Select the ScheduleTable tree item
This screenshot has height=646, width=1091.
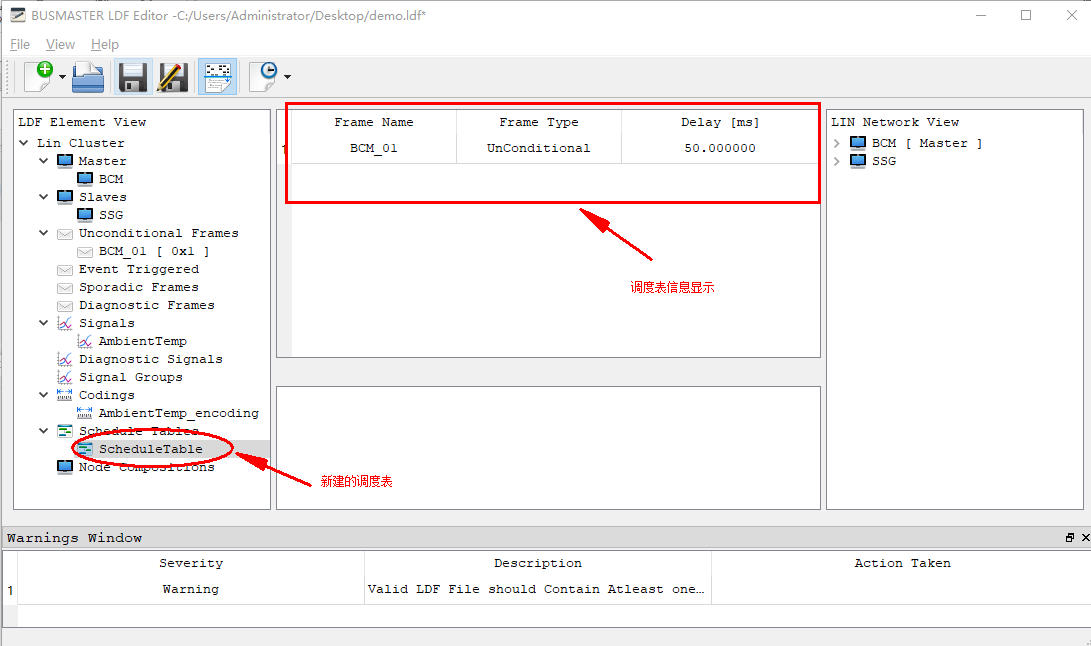[x=151, y=449]
